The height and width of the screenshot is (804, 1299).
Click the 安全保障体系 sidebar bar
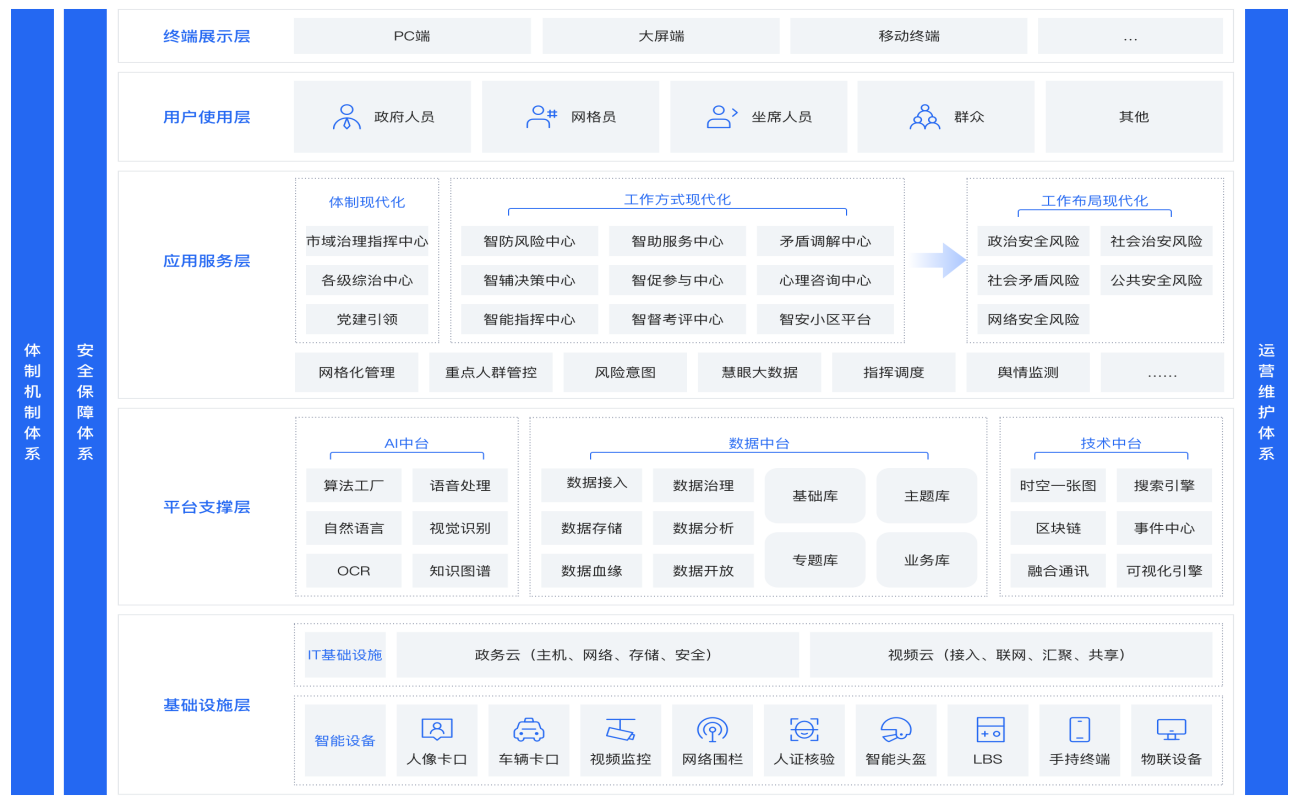pos(85,402)
